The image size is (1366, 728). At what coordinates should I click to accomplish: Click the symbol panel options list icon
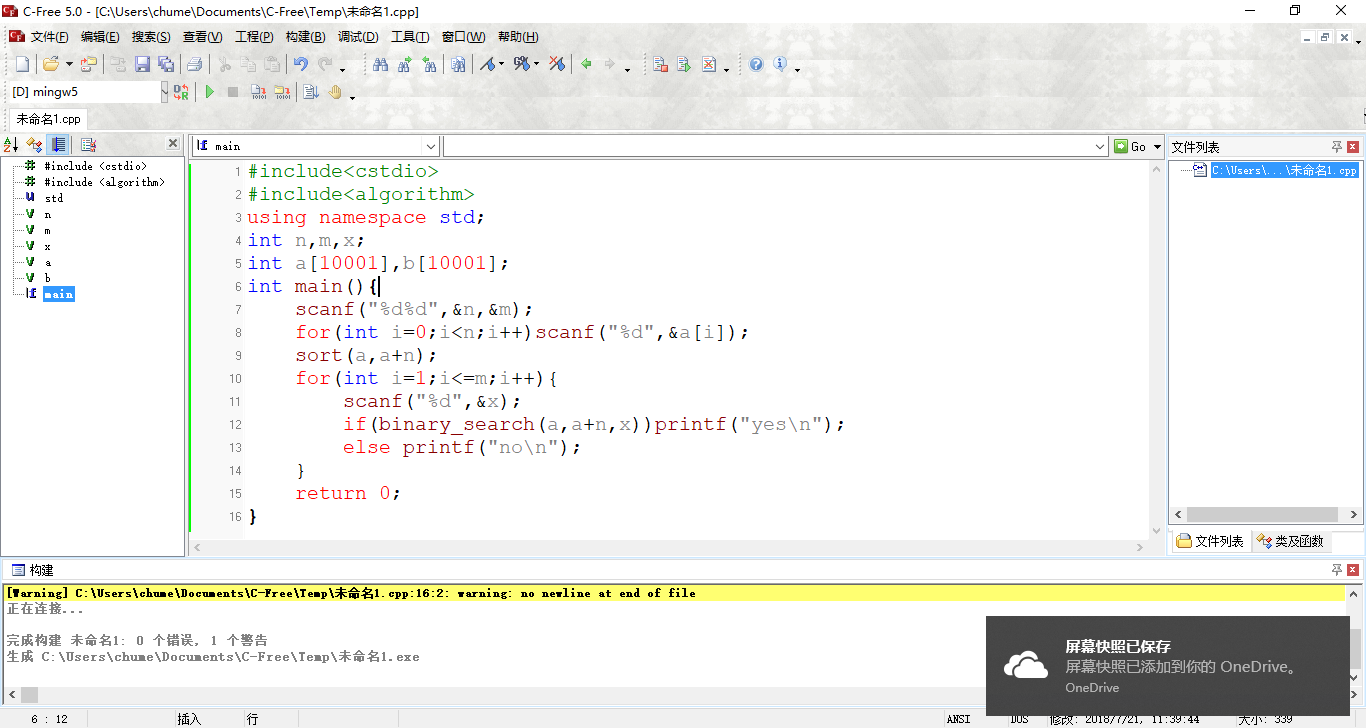tap(88, 145)
